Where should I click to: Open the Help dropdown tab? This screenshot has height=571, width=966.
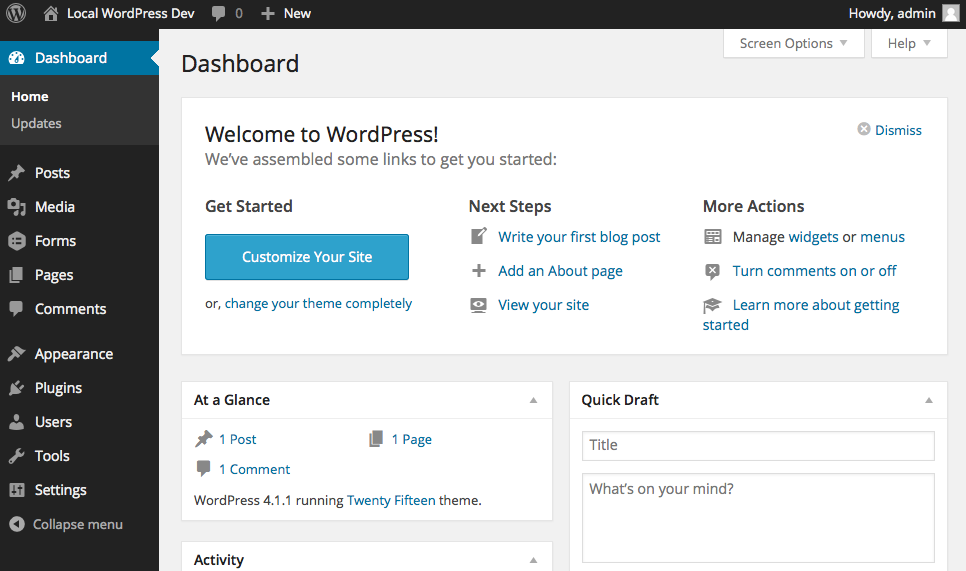pos(909,43)
